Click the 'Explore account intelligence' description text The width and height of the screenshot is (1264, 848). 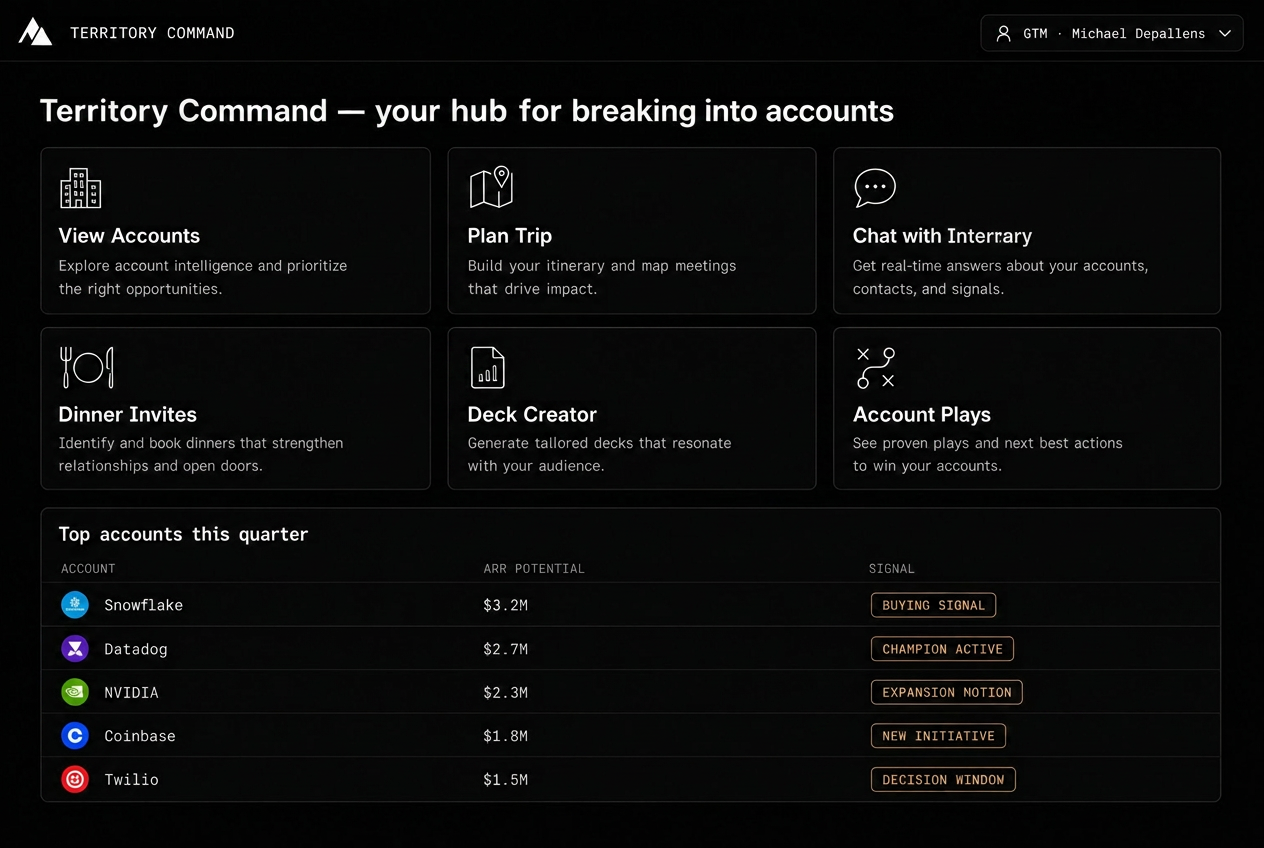(x=203, y=277)
